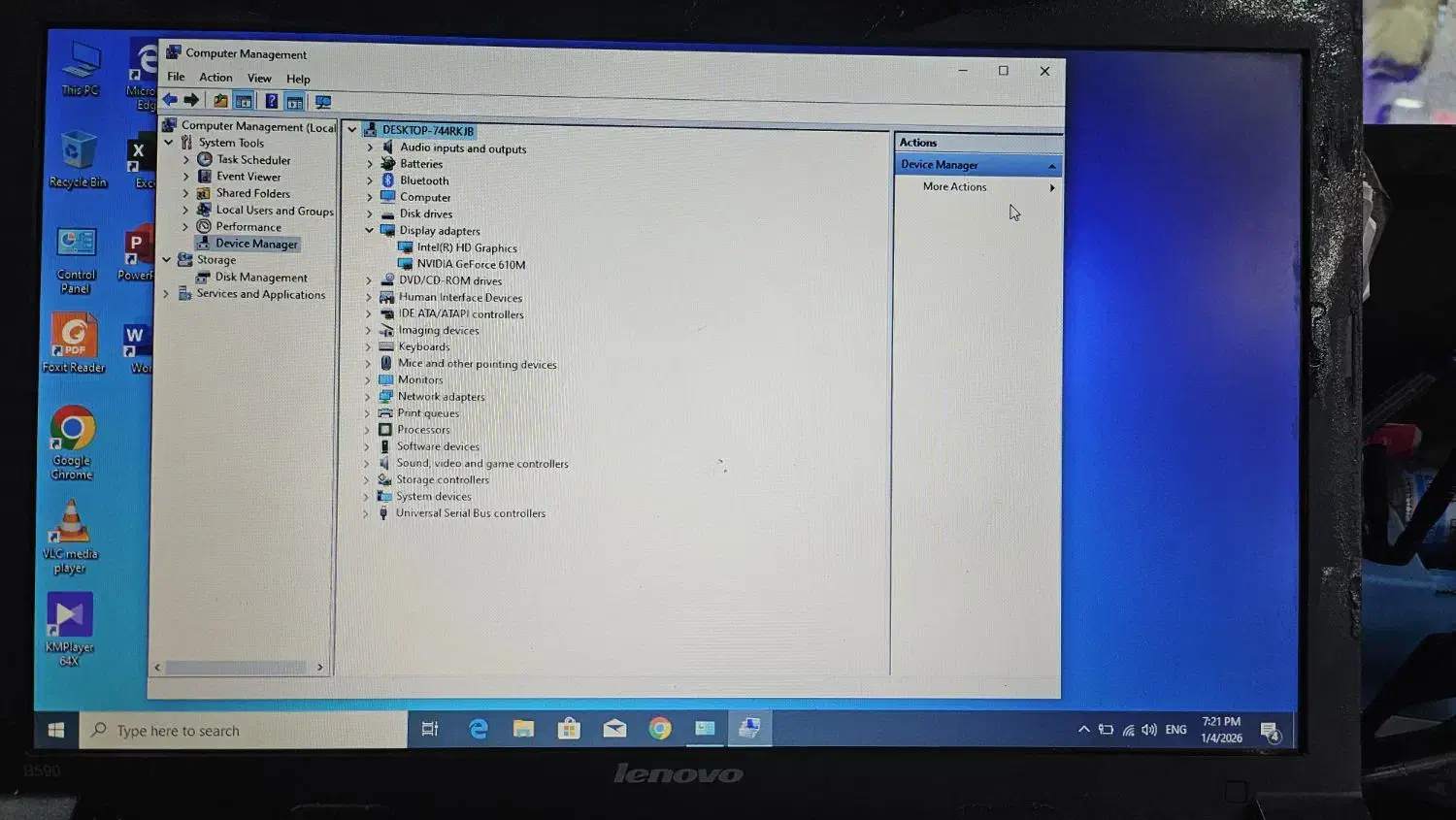1456x820 pixels.
Task: Select Task Scheduler clock icon
Action: click(204, 159)
